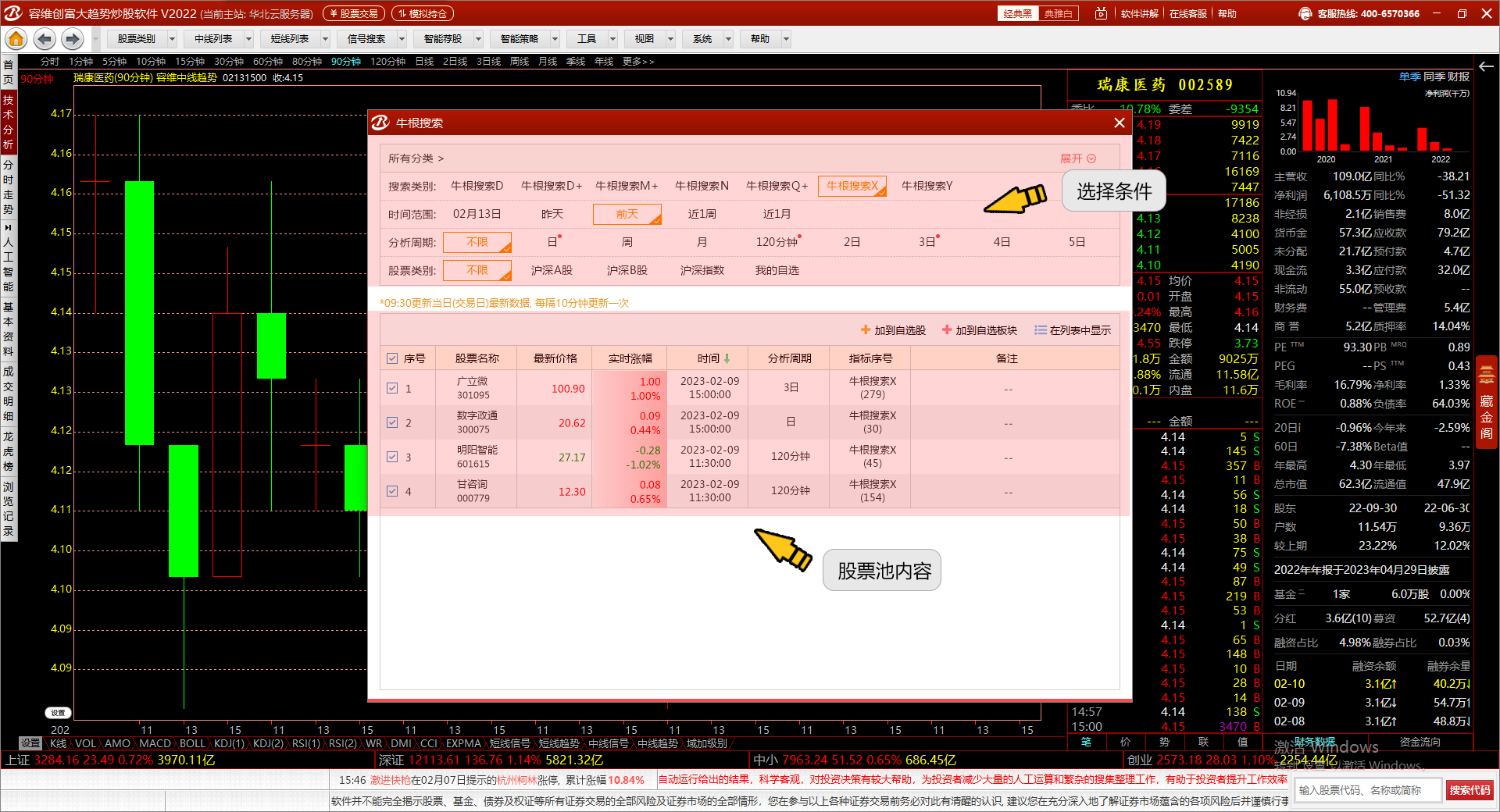This screenshot has height=812, width=1500.
Task: Select 牛根搜索X search type
Action: pyautogui.click(x=852, y=186)
